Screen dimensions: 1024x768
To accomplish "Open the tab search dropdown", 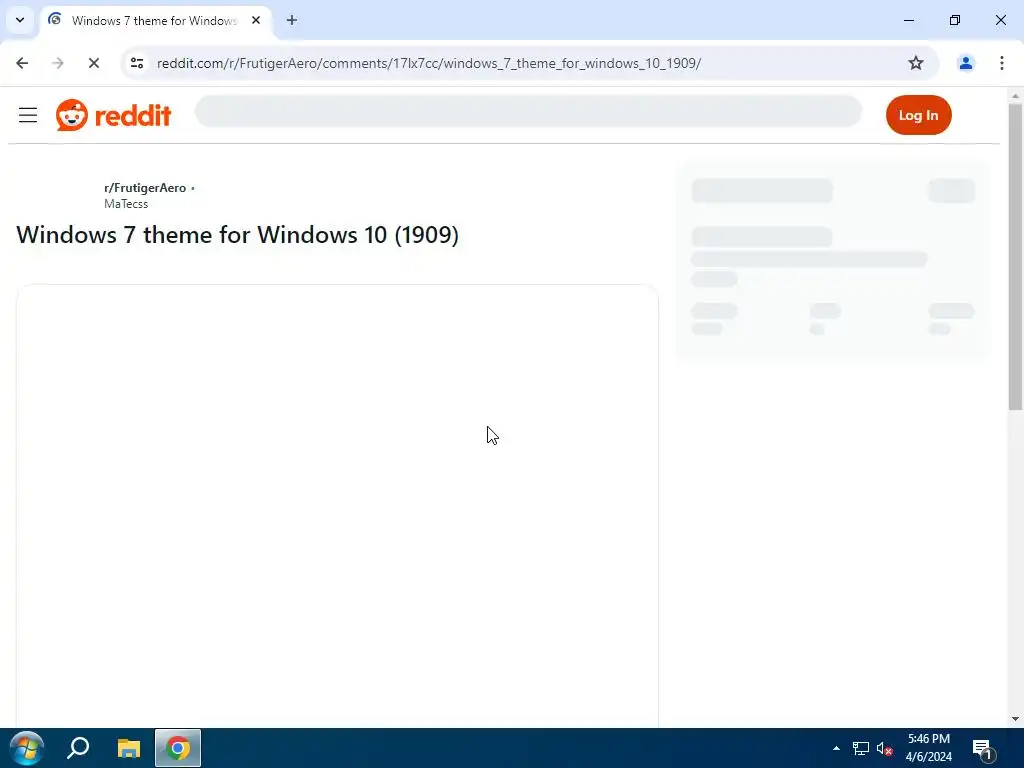I will coord(20,20).
